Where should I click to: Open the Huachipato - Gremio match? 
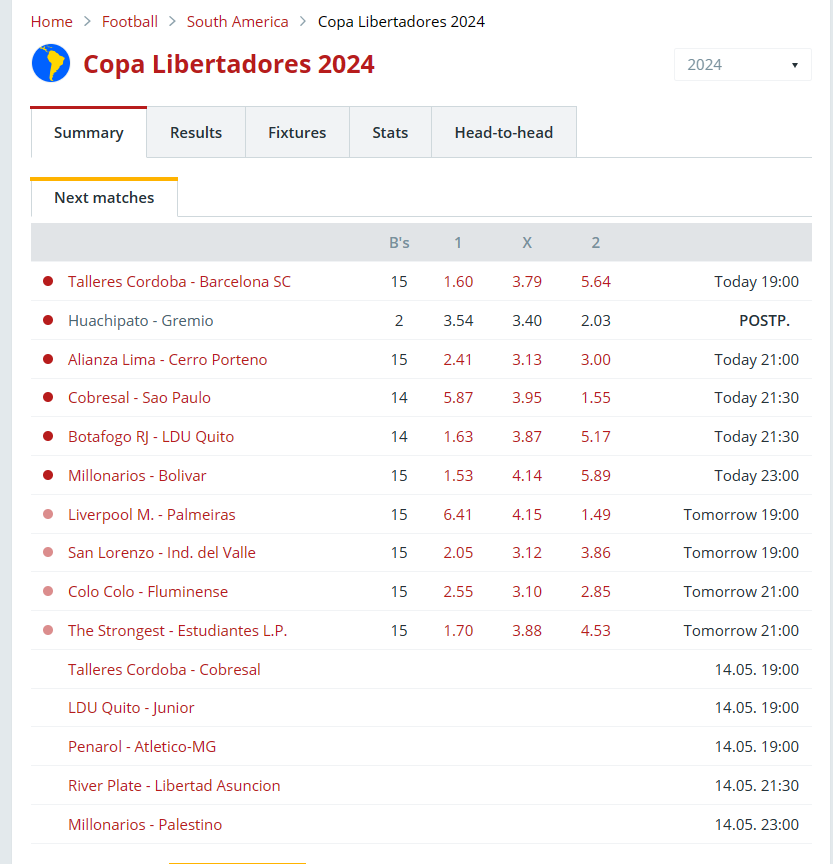point(140,320)
